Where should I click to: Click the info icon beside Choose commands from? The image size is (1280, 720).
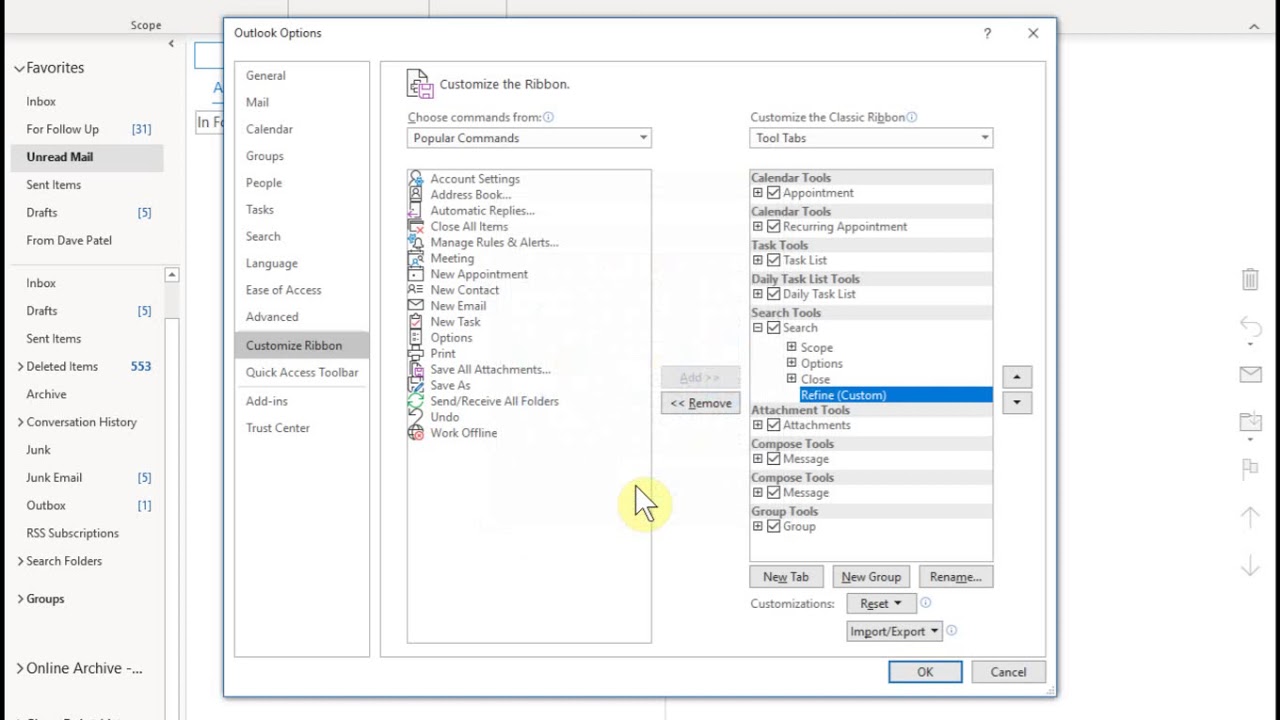click(548, 117)
